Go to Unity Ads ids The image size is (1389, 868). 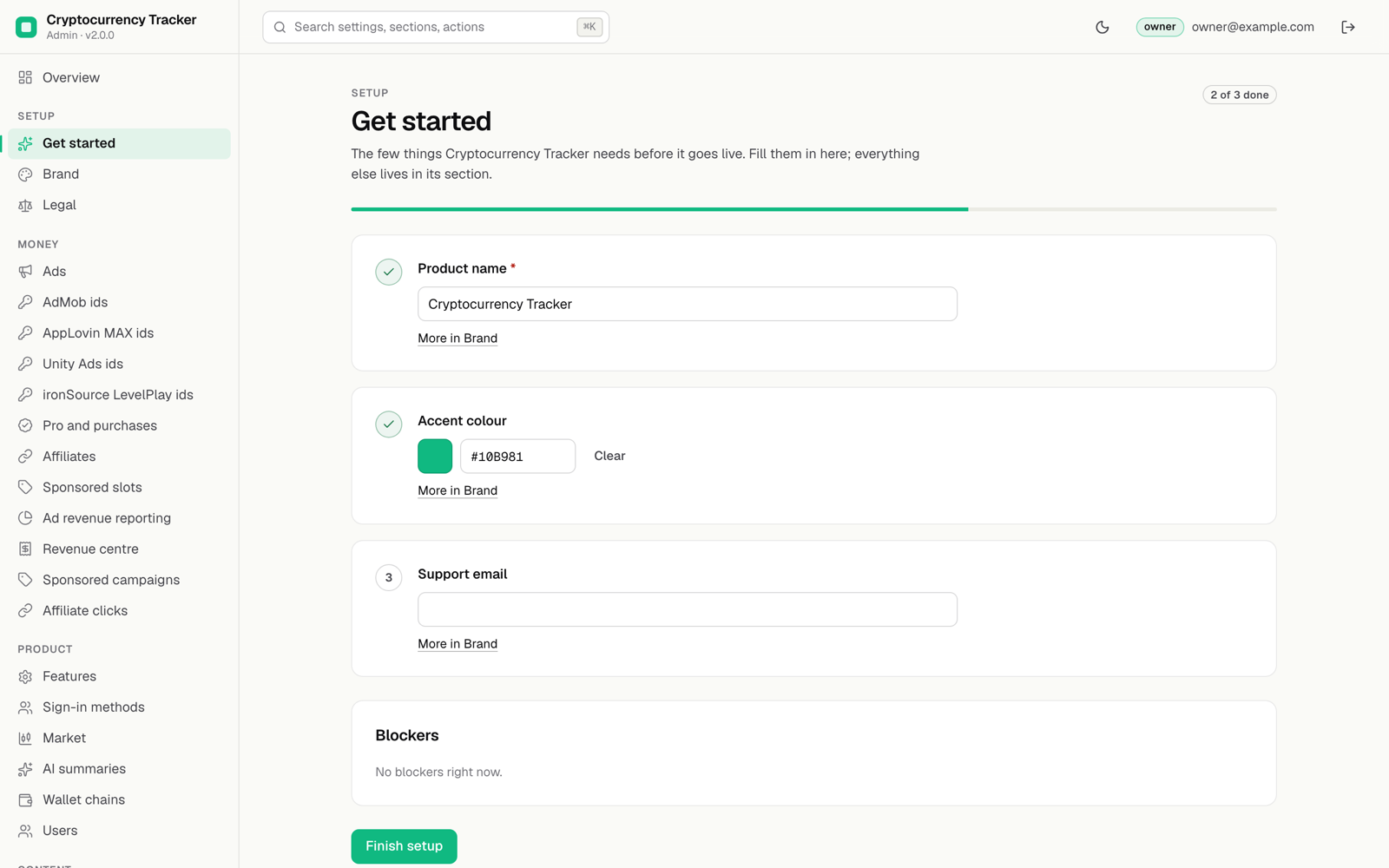(x=120, y=364)
